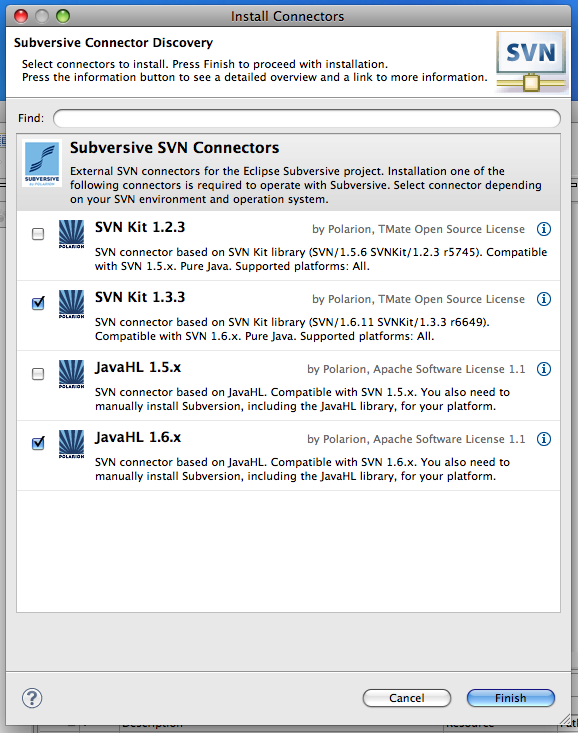The image size is (578, 733).
Task: Open info for JavaHL 1.6.x connector
Action: 543,439
